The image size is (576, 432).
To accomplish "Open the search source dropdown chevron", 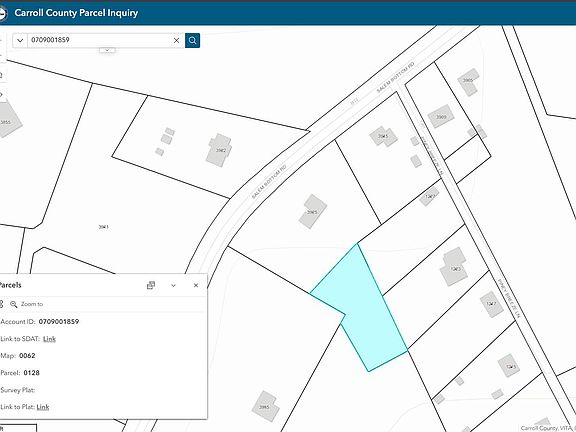I will pos(20,40).
